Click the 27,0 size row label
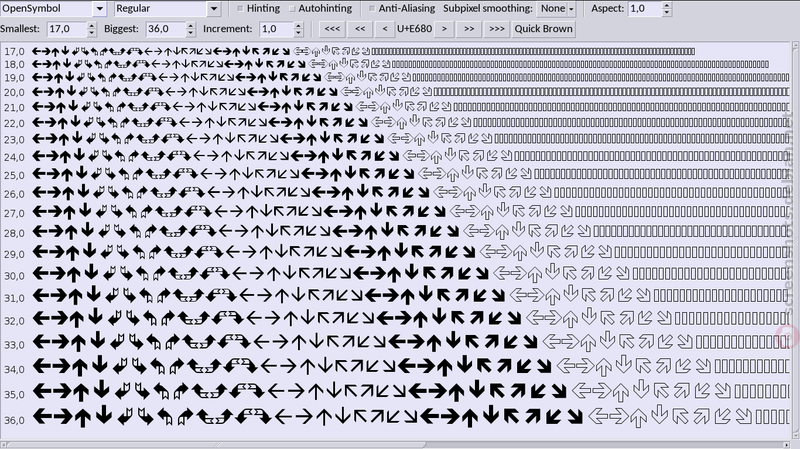 click(x=14, y=213)
